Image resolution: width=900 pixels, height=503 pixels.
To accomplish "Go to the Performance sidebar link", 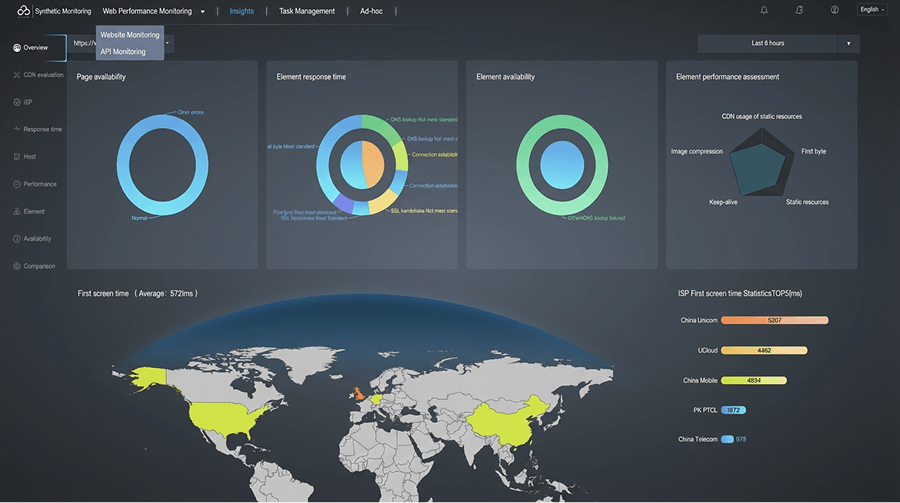I will 40,184.
